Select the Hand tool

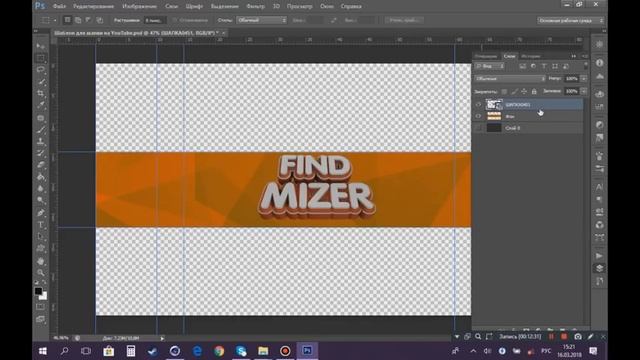click(x=40, y=261)
